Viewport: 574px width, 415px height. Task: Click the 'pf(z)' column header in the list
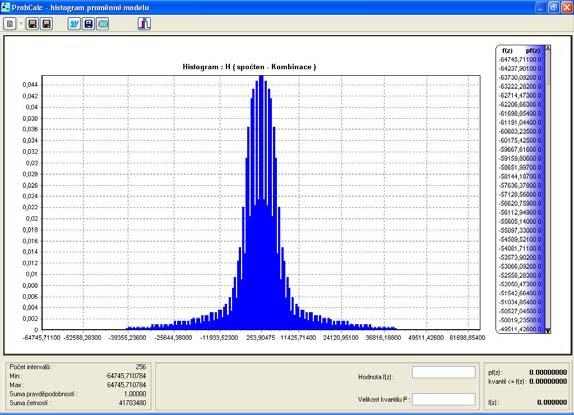tap(532, 51)
